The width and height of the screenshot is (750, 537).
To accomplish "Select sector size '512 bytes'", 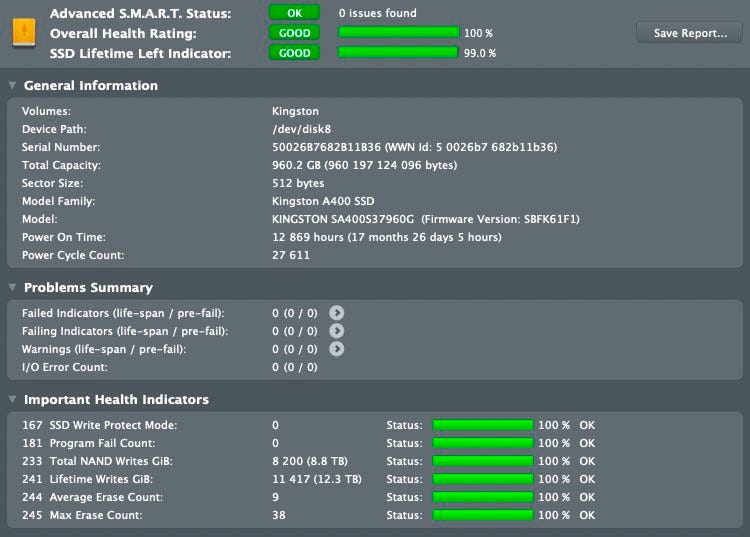I will tap(298, 183).
